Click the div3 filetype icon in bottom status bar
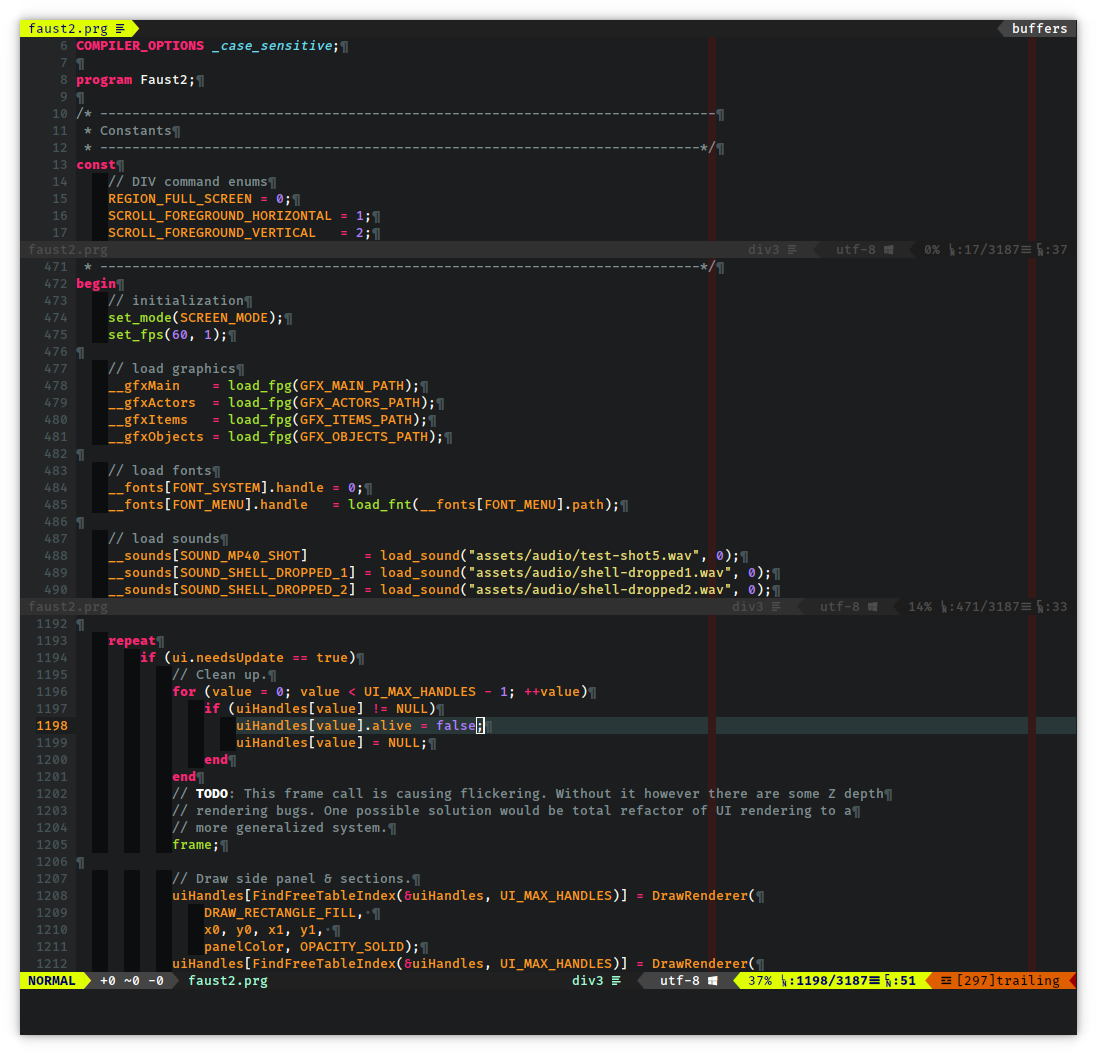Screen dimensions: 1097x1055 [616, 981]
